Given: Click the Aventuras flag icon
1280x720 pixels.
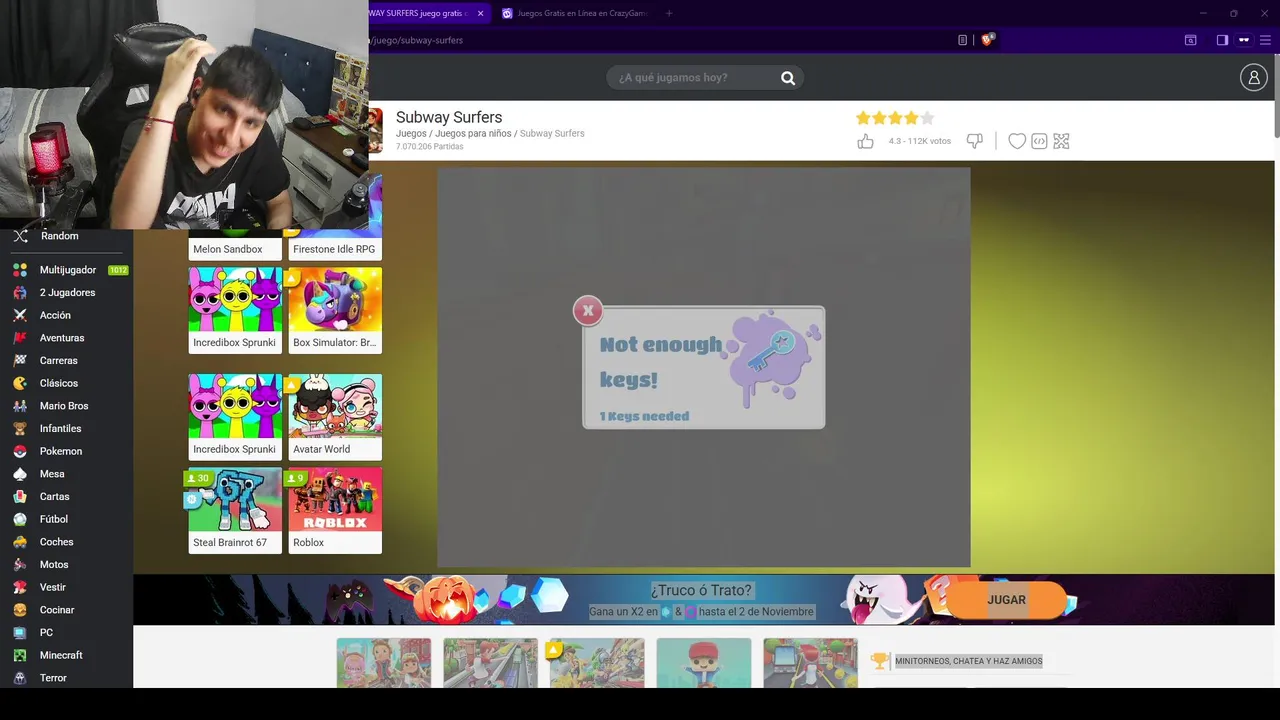Looking at the screenshot, I should 20,338.
